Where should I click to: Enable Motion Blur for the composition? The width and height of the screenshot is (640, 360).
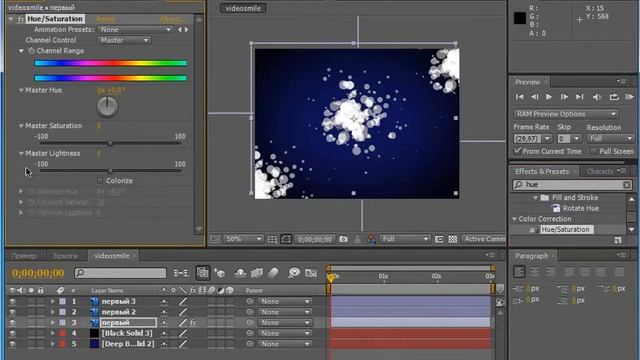point(273,273)
